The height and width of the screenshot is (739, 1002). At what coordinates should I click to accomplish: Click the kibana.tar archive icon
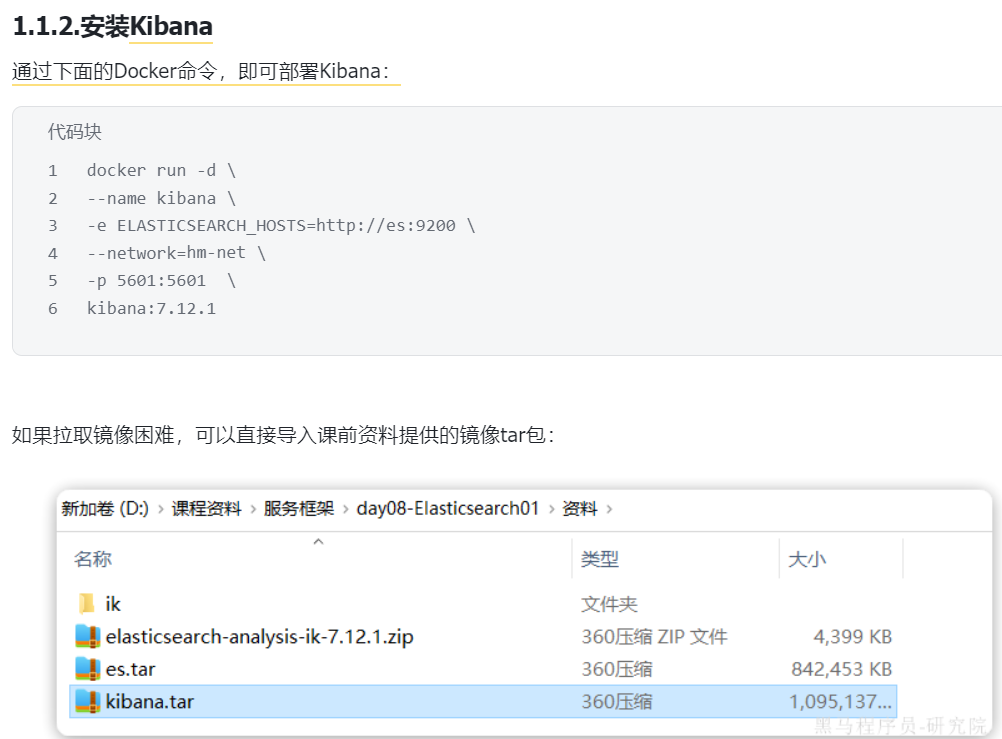coord(88,701)
